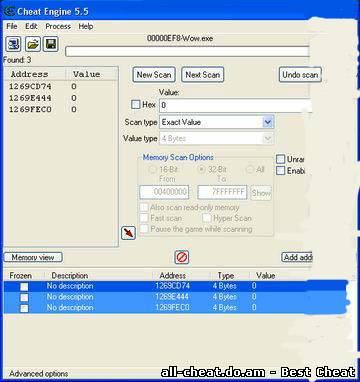This screenshot has width=360, height=382.
Task: Freeze the 1269CD74 address entry
Action: (x=24, y=286)
